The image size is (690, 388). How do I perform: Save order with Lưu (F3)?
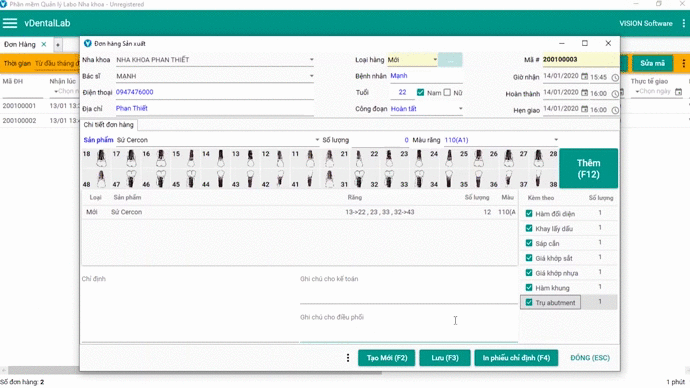[445, 358]
